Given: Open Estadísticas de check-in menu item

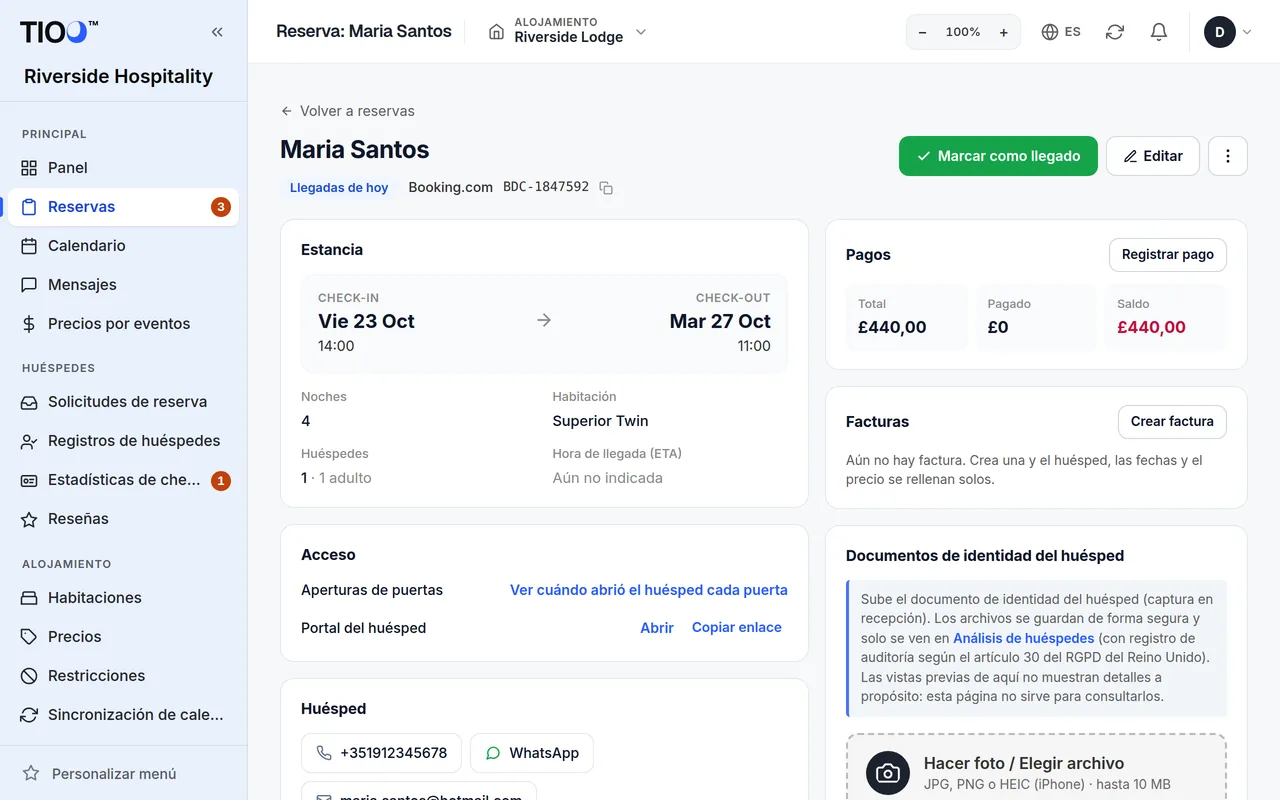Looking at the screenshot, I should click(x=123, y=480).
